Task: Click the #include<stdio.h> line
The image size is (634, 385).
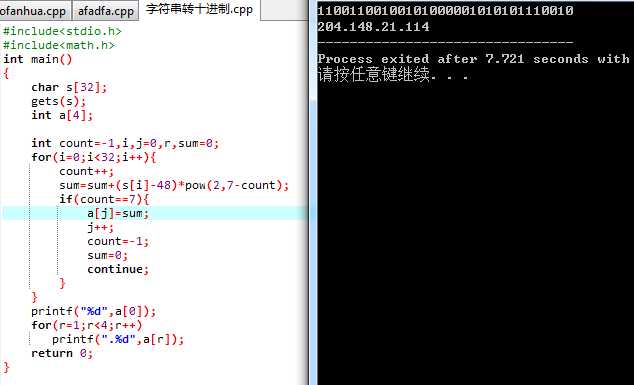Action: (x=62, y=31)
